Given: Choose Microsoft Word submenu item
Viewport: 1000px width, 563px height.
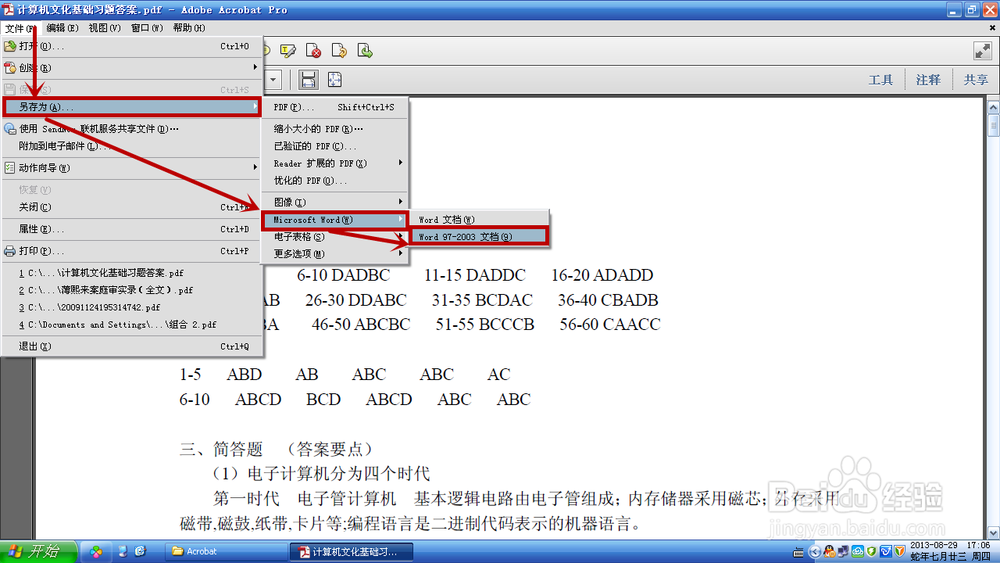Looking at the screenshot, I should [x=335, y=220].
